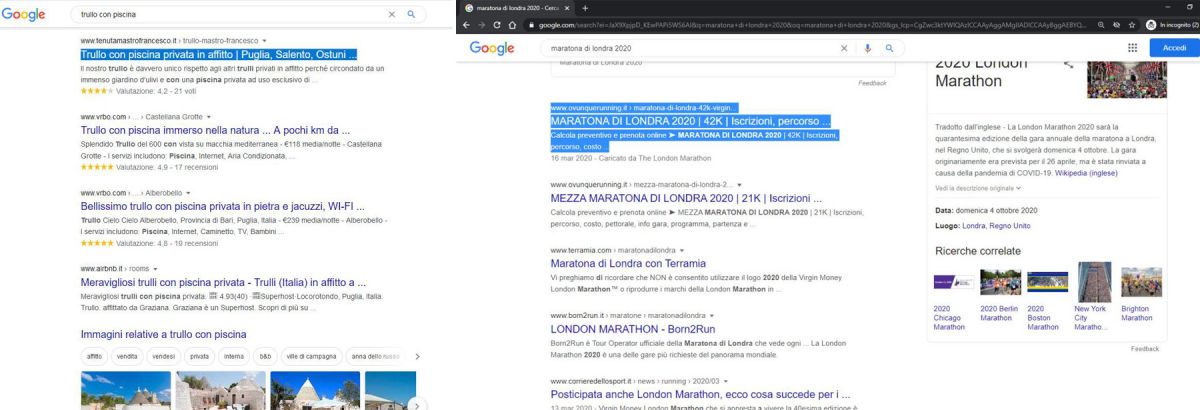Open 'Immagini relative a trullo con piscina'
Screen dimensions: 1200x410
pyautogui.click(x=163, y=334)
